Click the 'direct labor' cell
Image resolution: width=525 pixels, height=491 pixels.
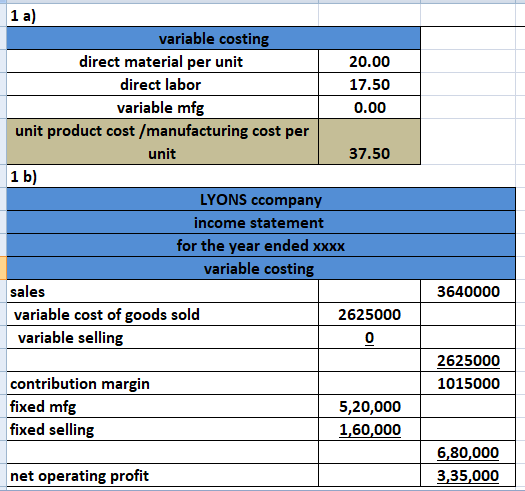[162, 84]
